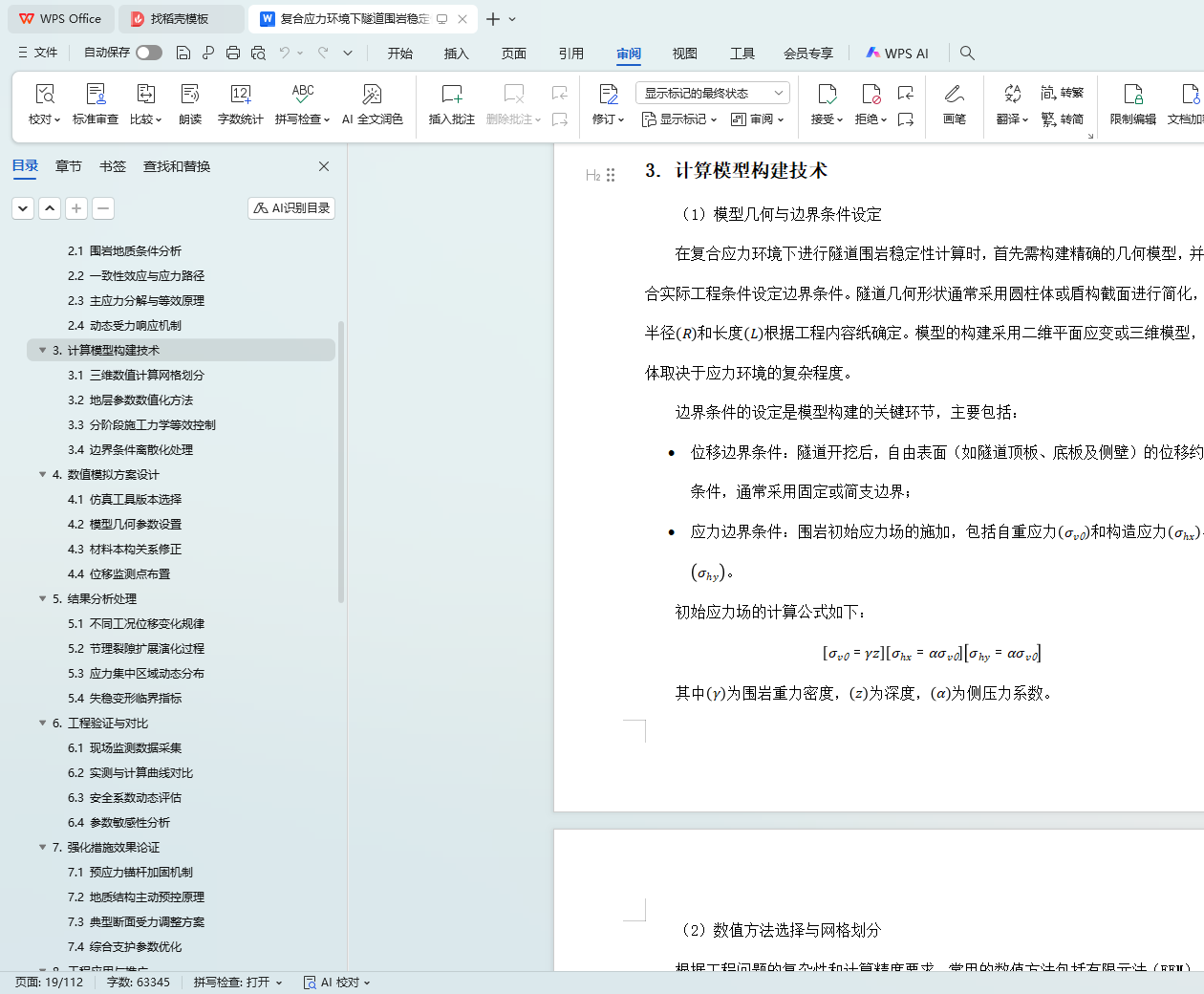This screenshot has width=1204, height=994.
Task: Click the 字数统计 word count icon
Action: click(x=240, y=95)
